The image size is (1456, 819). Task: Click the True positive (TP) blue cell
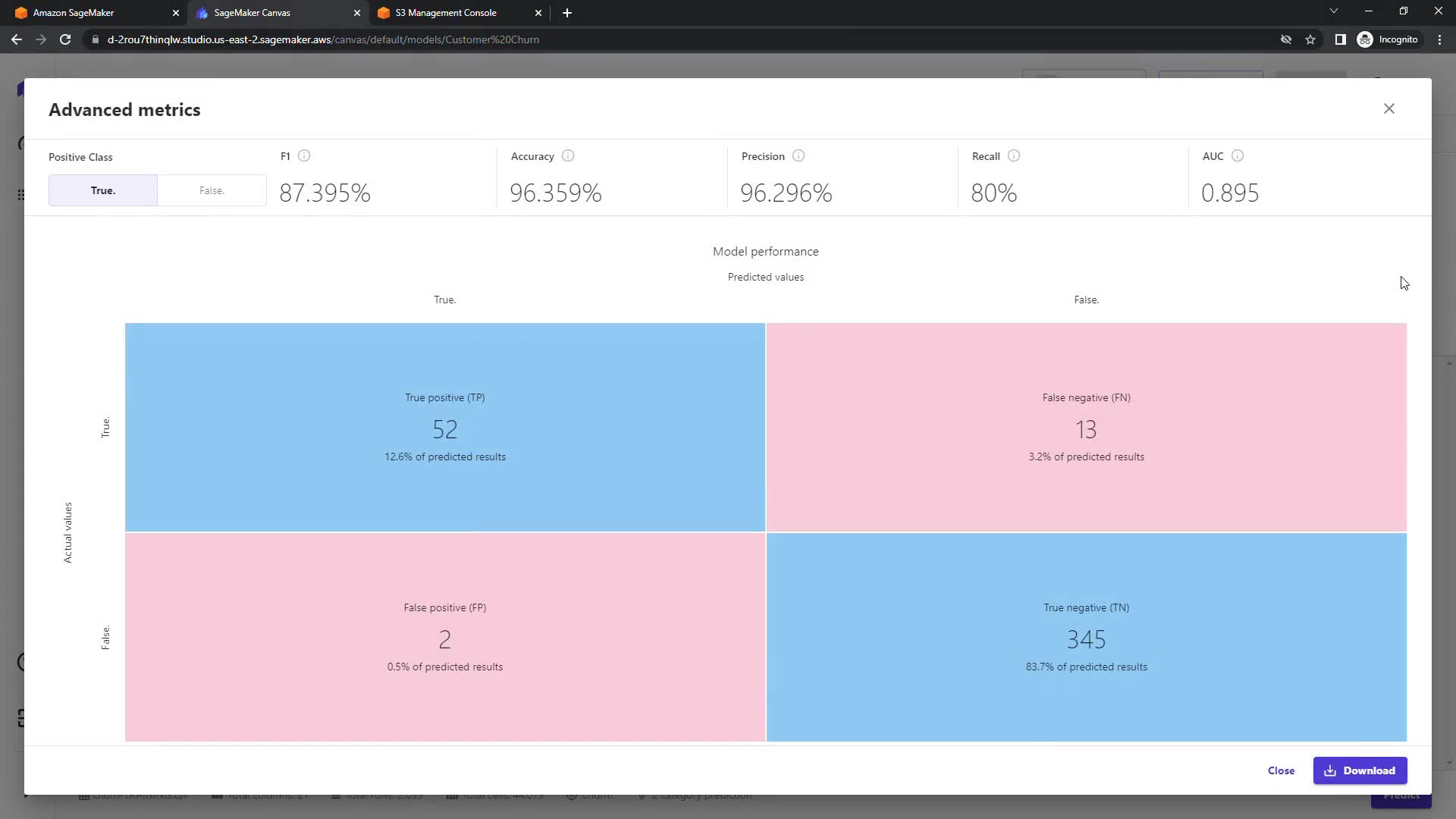tap(445, 427)
